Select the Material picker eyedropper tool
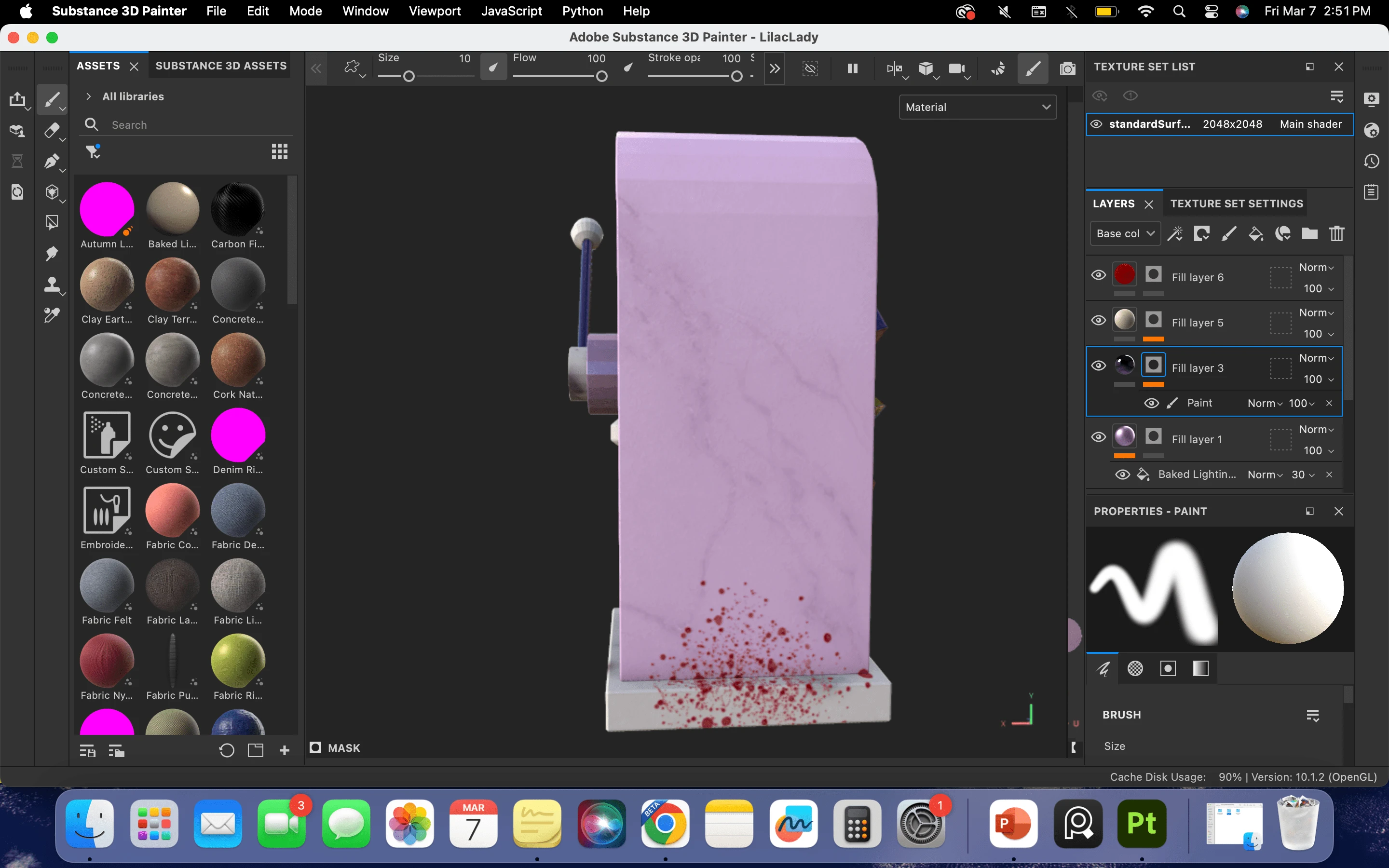This screenshot has height=868, width=1389. click(x=52, y=315)
